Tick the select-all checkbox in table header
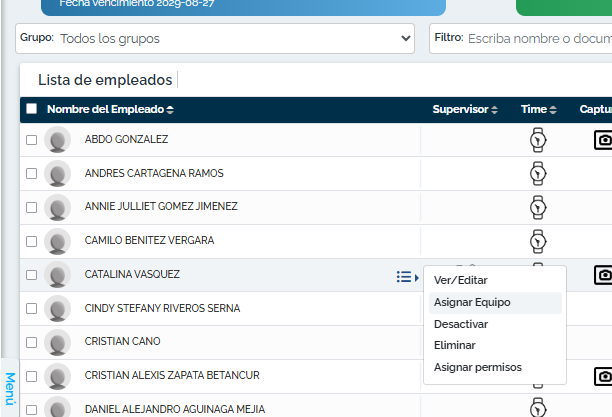Screen dimensions: 612x417 32,109
